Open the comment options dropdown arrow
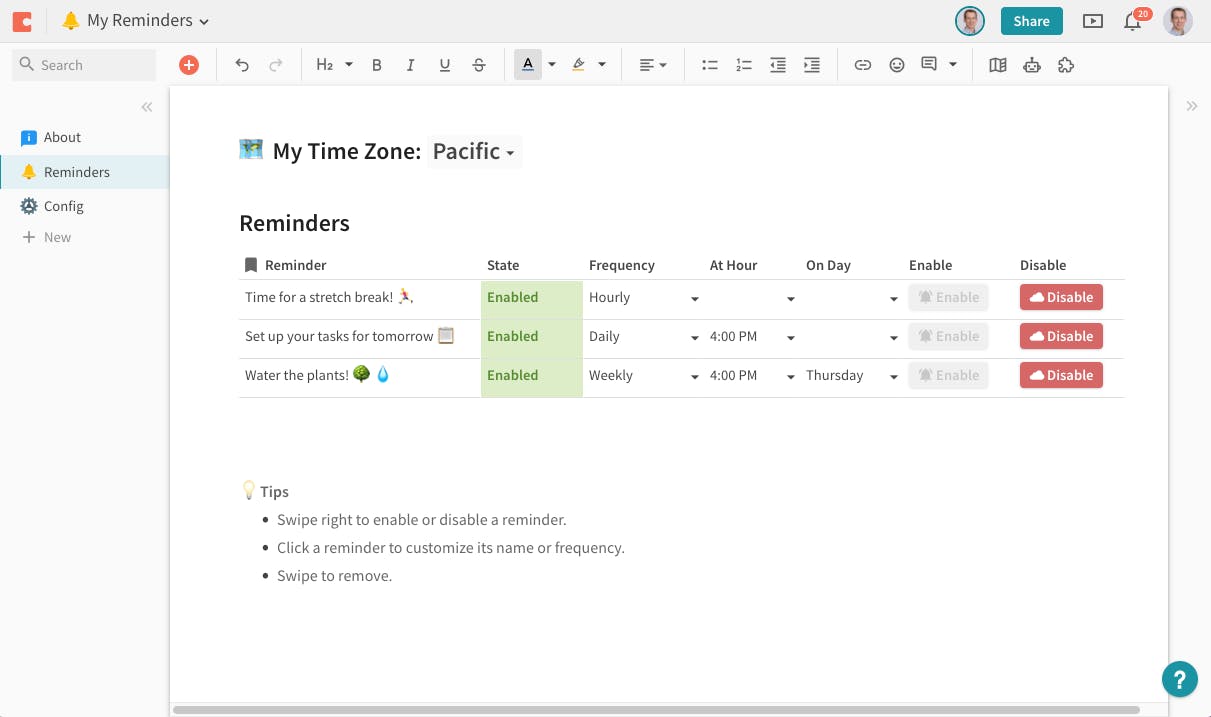Screen dimensions: 1211x717 coord(953,65)
